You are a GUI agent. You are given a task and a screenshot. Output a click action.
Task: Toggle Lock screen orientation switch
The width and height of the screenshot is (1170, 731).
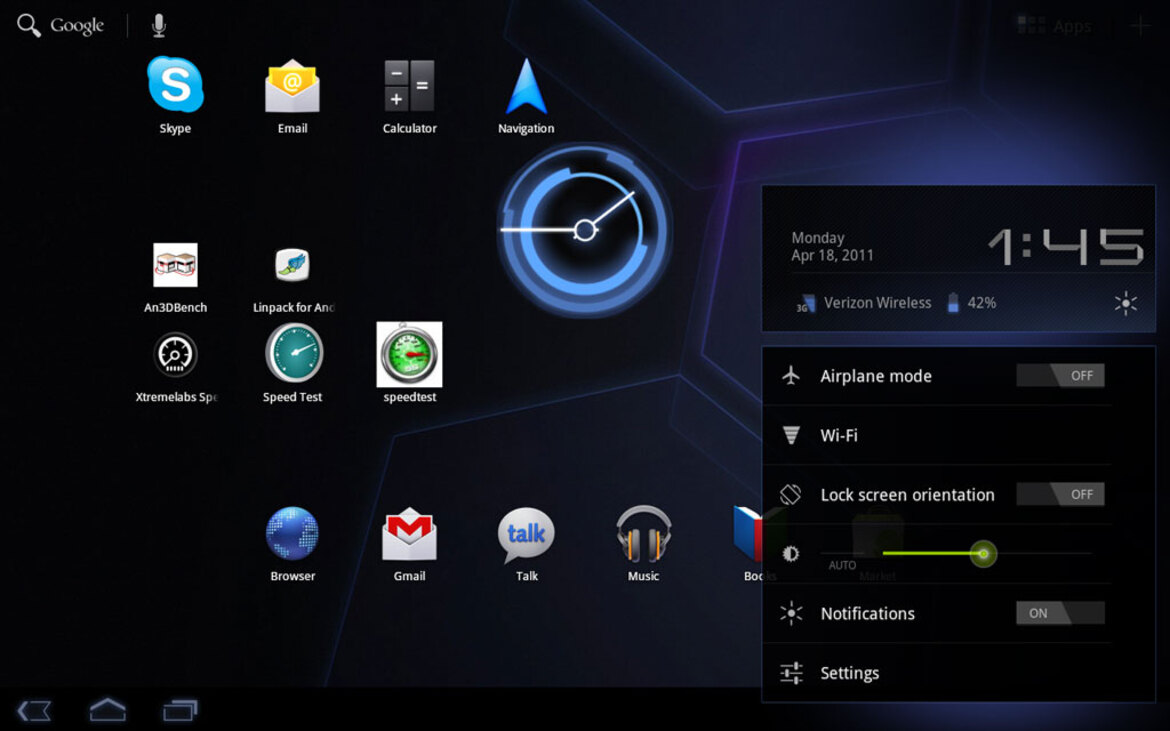(x=1060, y=495)
